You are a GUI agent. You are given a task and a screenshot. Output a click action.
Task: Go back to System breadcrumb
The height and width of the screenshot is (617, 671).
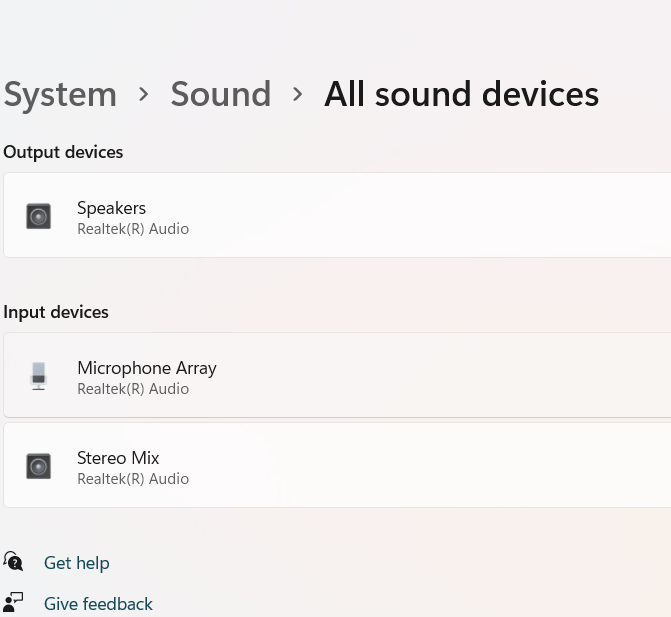pyautogui.click(x=60, y=94)
